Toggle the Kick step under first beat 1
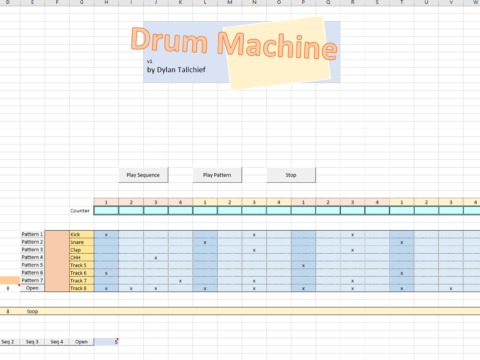 pos(106,235)
